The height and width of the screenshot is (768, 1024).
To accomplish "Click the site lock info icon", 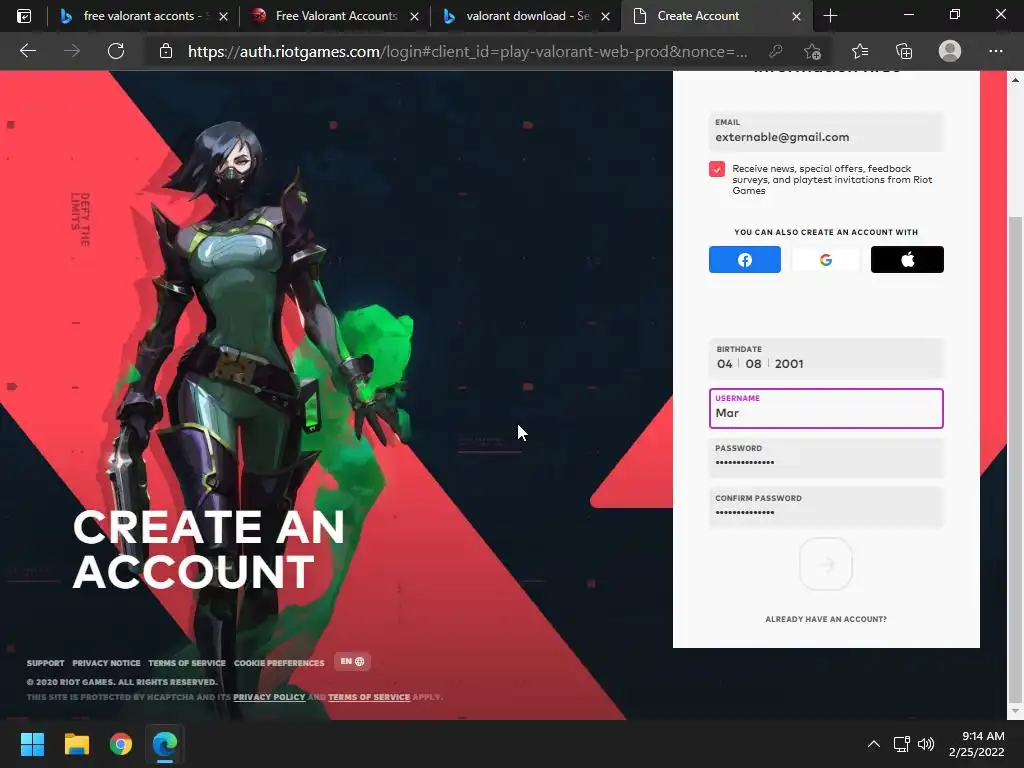I will tap(166, 51).
